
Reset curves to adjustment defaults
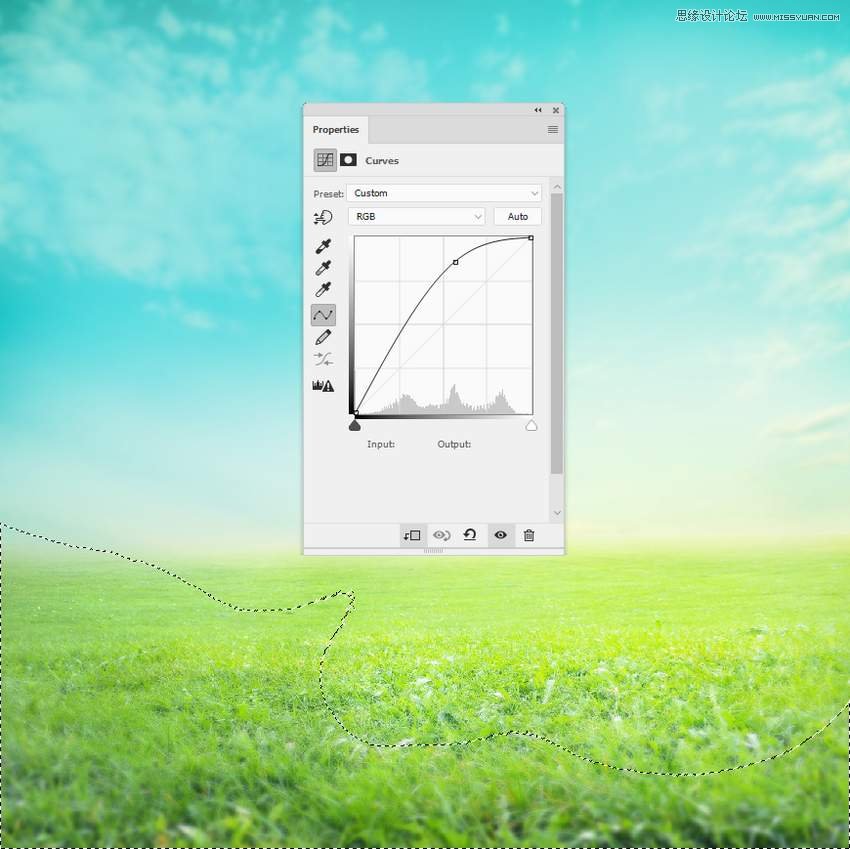coord(470,535)
